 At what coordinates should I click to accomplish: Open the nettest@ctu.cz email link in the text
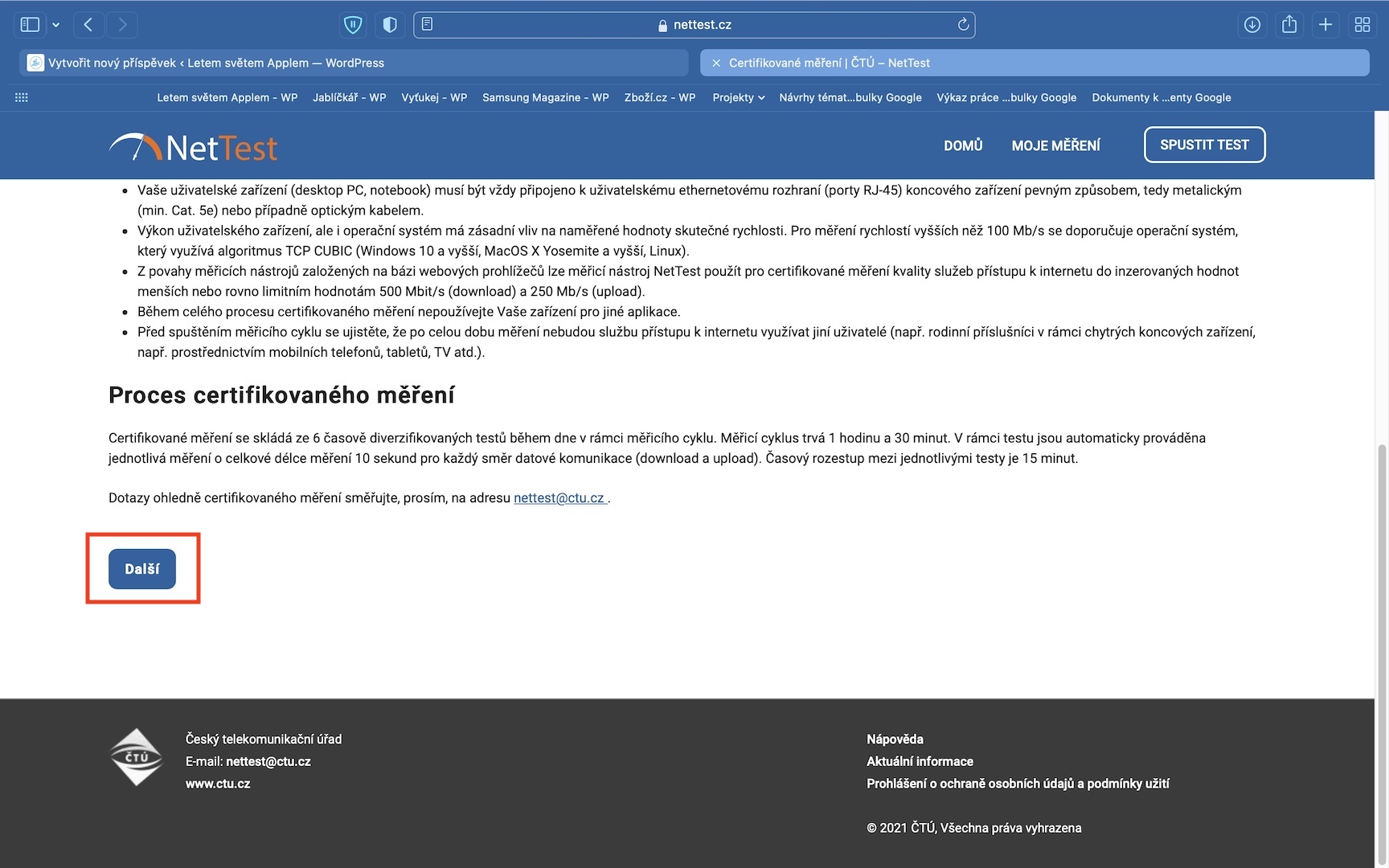click(559, 498)
